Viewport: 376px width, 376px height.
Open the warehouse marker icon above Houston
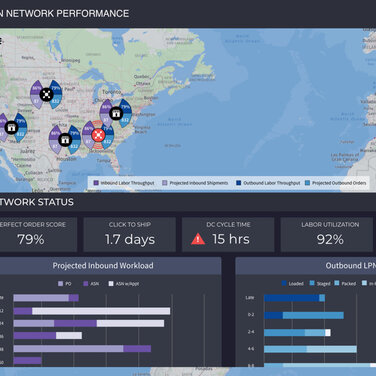click(65, 139)
